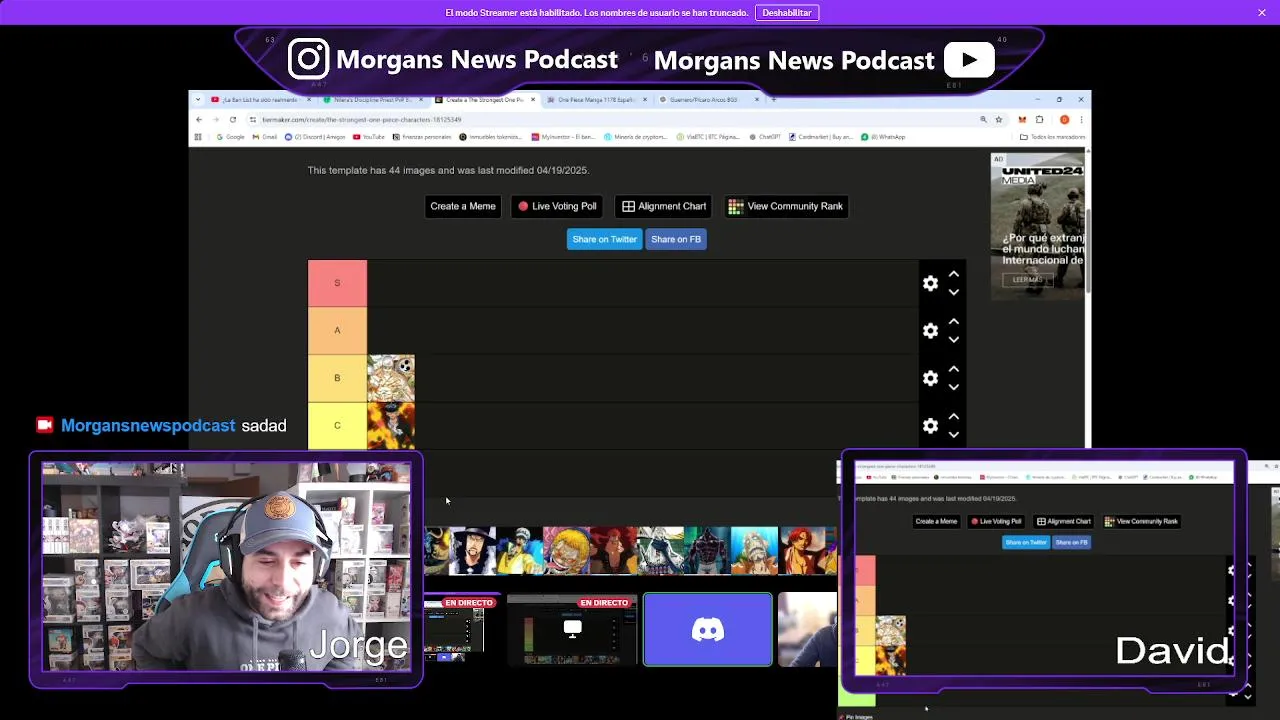The image size is (1280, 720).
Task: Select the orange A tier label
Action: tap(337, 330)
